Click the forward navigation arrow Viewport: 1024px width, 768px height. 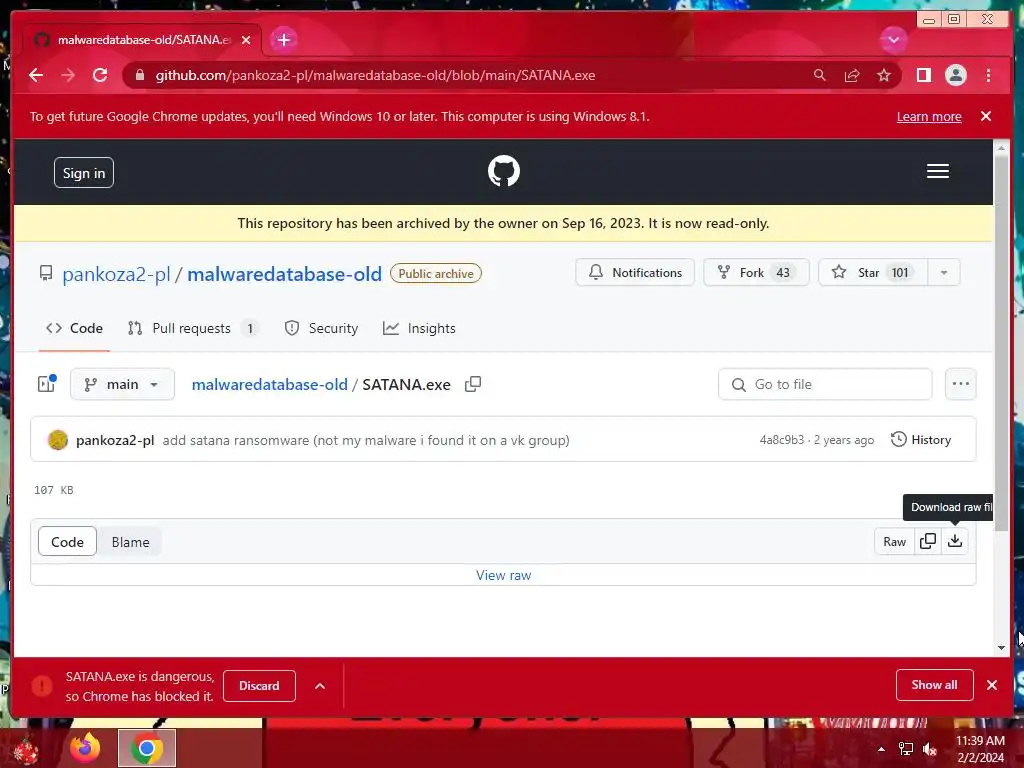click(68, 75)
